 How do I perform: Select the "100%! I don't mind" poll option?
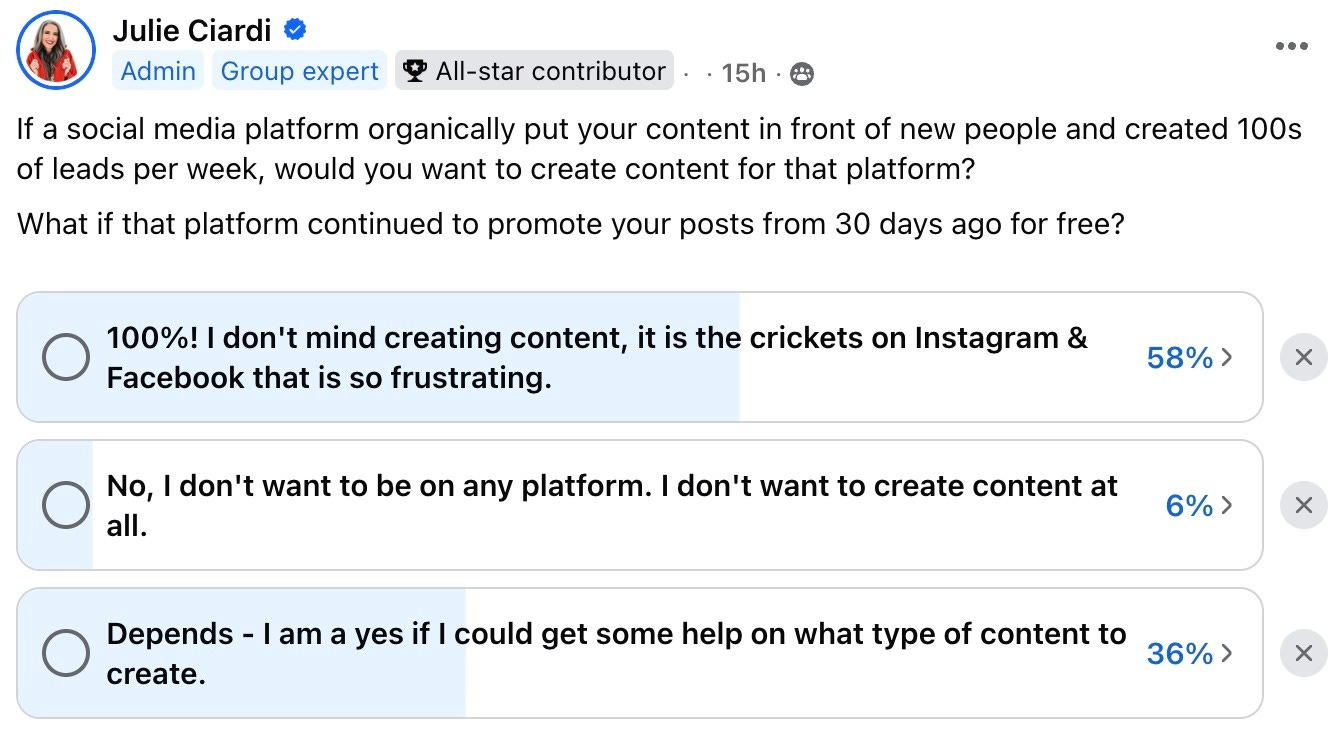(x=66, y=358)
